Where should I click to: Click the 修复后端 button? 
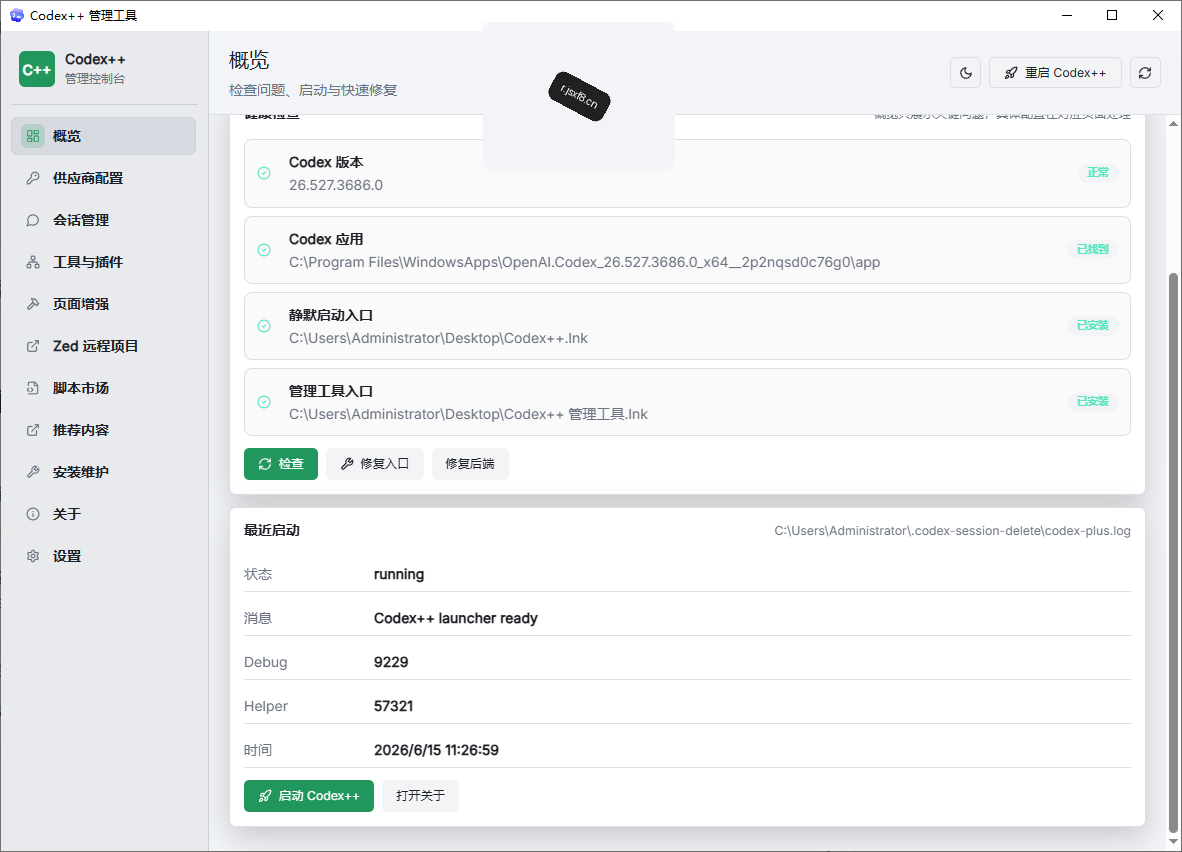point(470,464)
